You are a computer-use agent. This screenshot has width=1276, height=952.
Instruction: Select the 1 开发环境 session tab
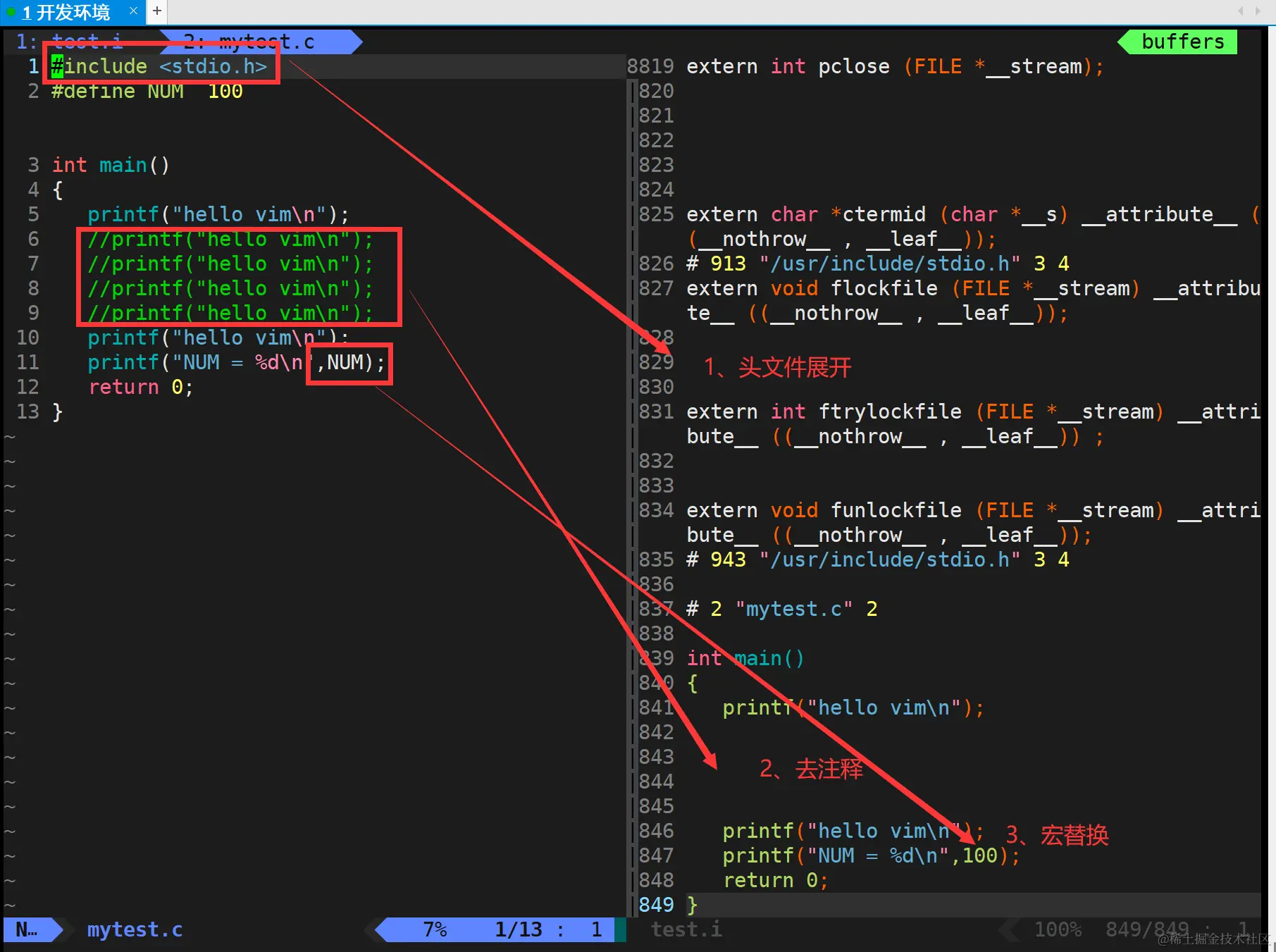pyautogui.click(x=66, y=12)
